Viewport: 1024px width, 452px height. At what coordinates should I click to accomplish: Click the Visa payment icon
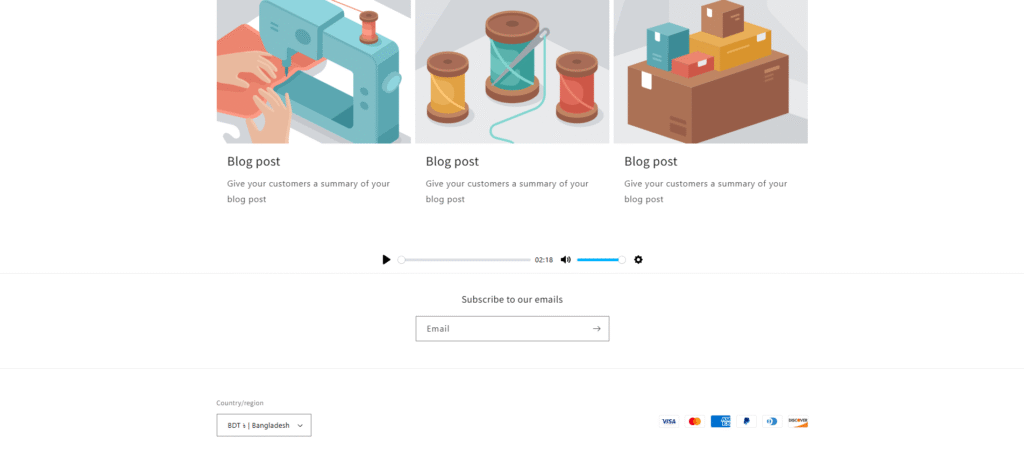click(669, 421)
